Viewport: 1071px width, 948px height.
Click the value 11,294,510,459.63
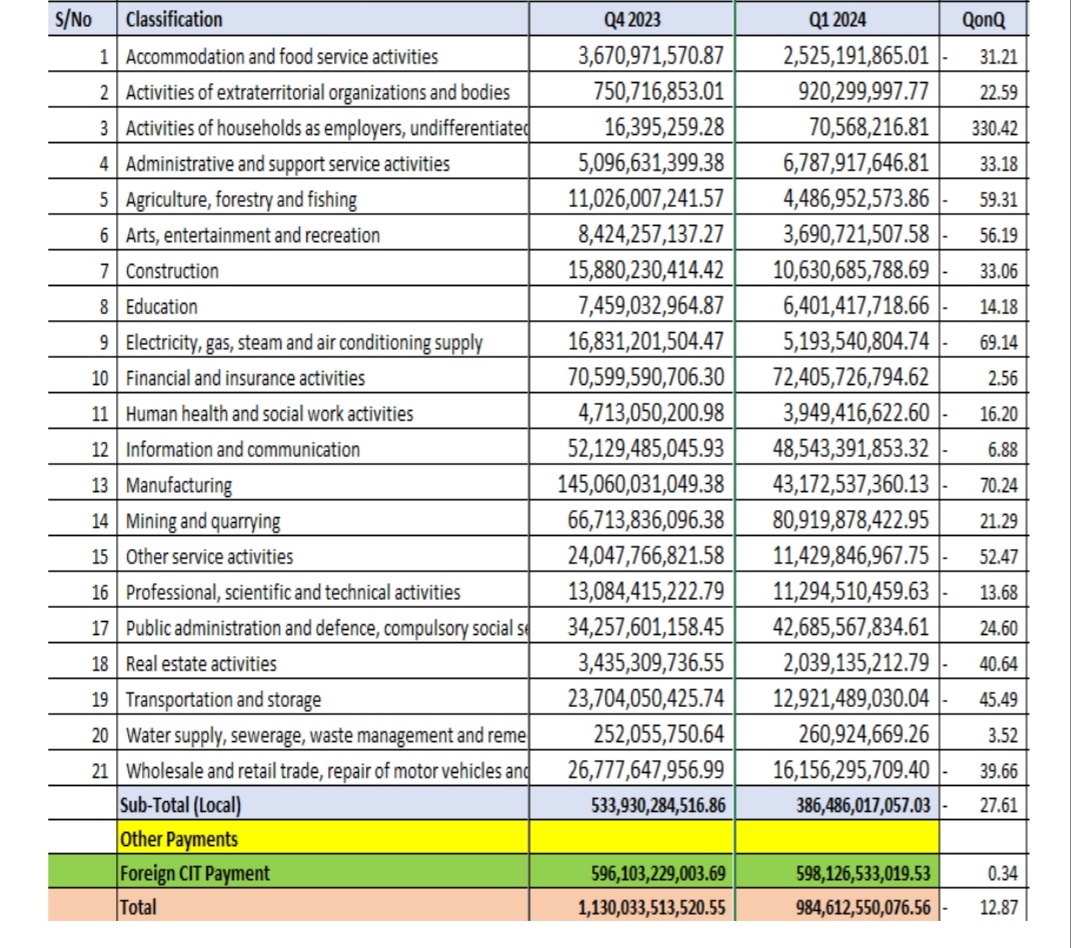pos(850,591)
